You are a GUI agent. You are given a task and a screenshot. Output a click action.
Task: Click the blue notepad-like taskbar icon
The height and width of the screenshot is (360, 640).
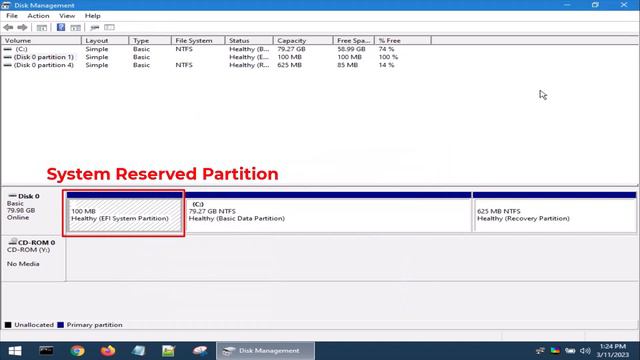point(138,351)
